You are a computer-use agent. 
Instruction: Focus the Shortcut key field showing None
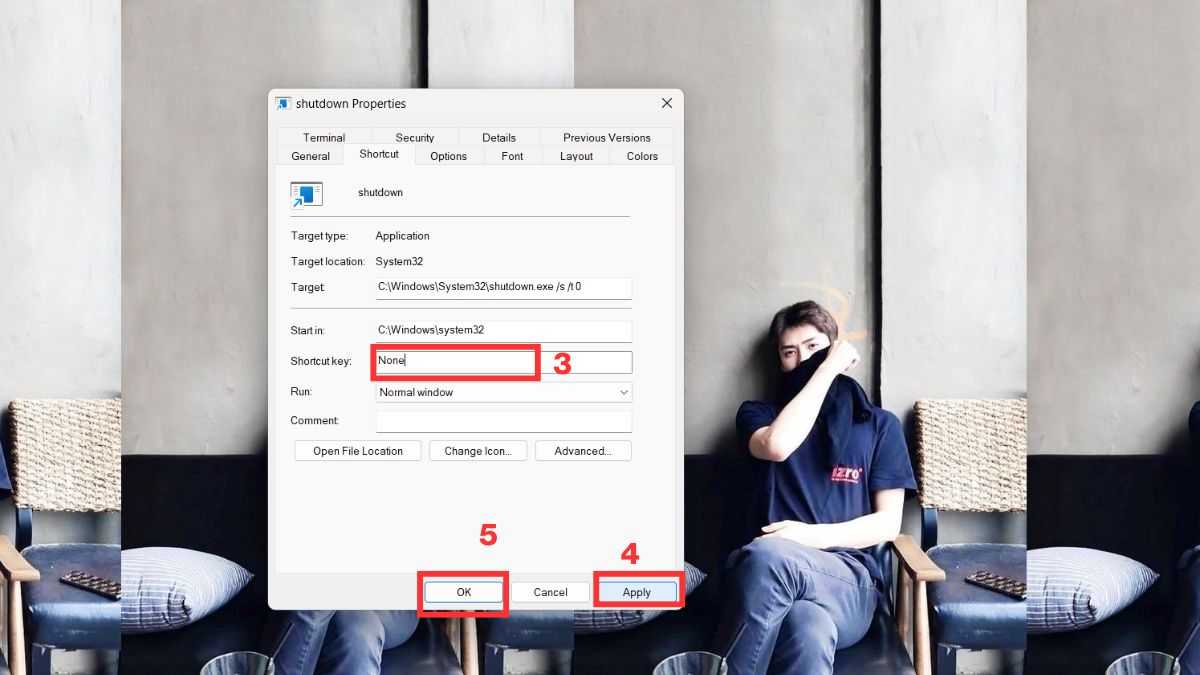tap(504, 361)
